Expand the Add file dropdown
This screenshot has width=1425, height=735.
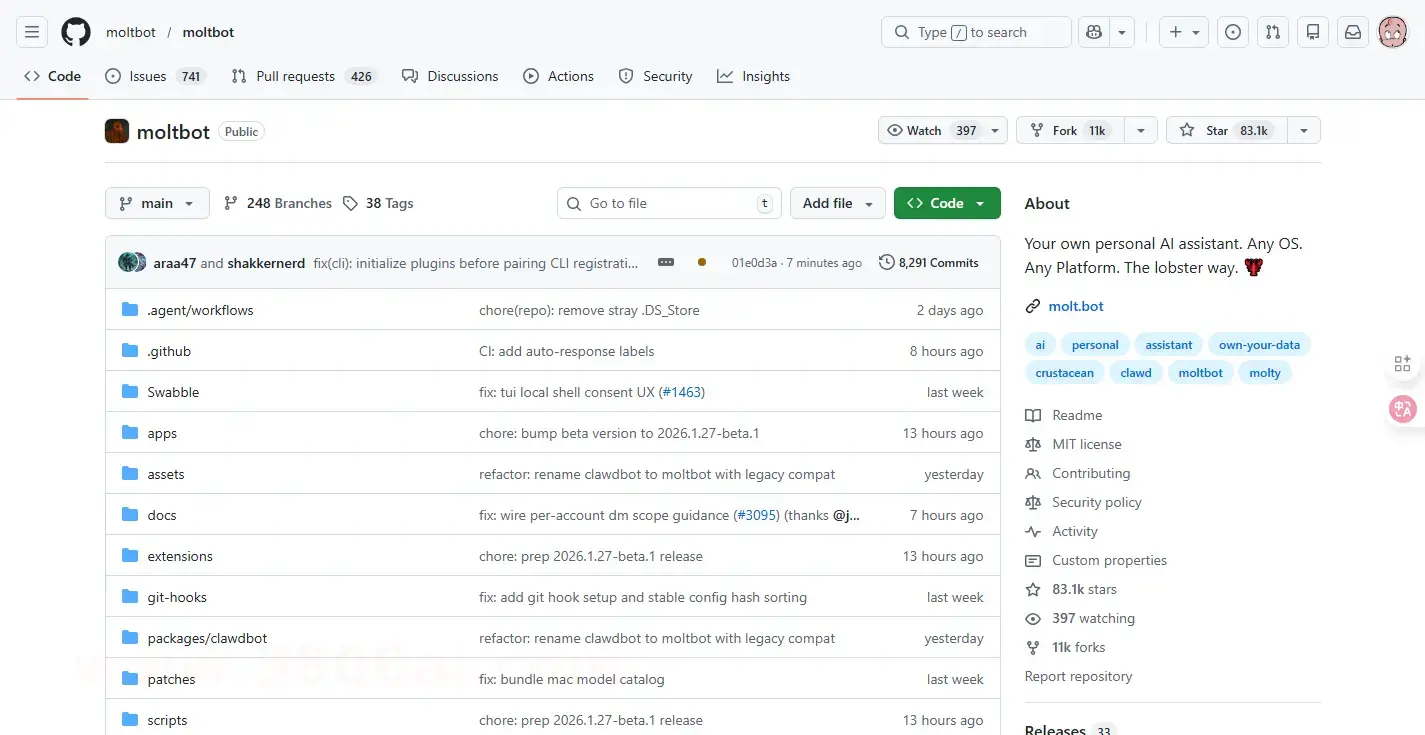point(837,203)
